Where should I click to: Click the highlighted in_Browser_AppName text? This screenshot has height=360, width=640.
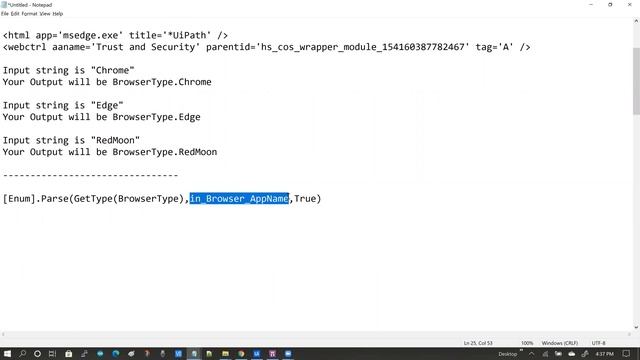[x=239, y=198]
